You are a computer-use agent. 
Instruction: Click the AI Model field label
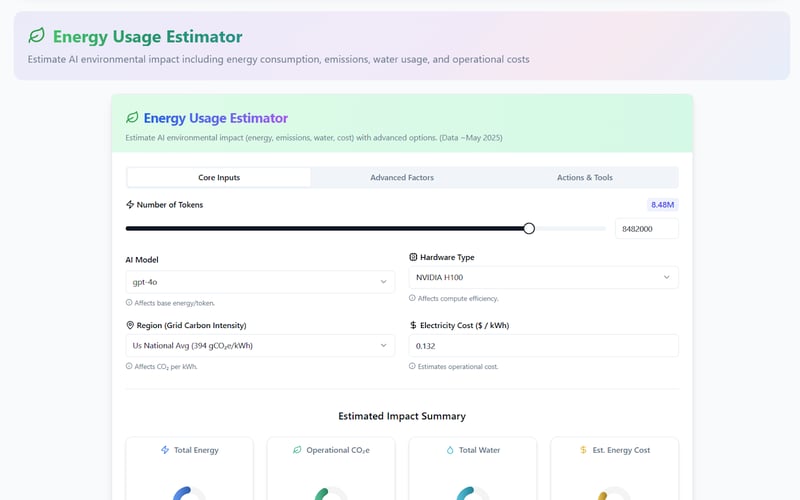coord(142,260)
